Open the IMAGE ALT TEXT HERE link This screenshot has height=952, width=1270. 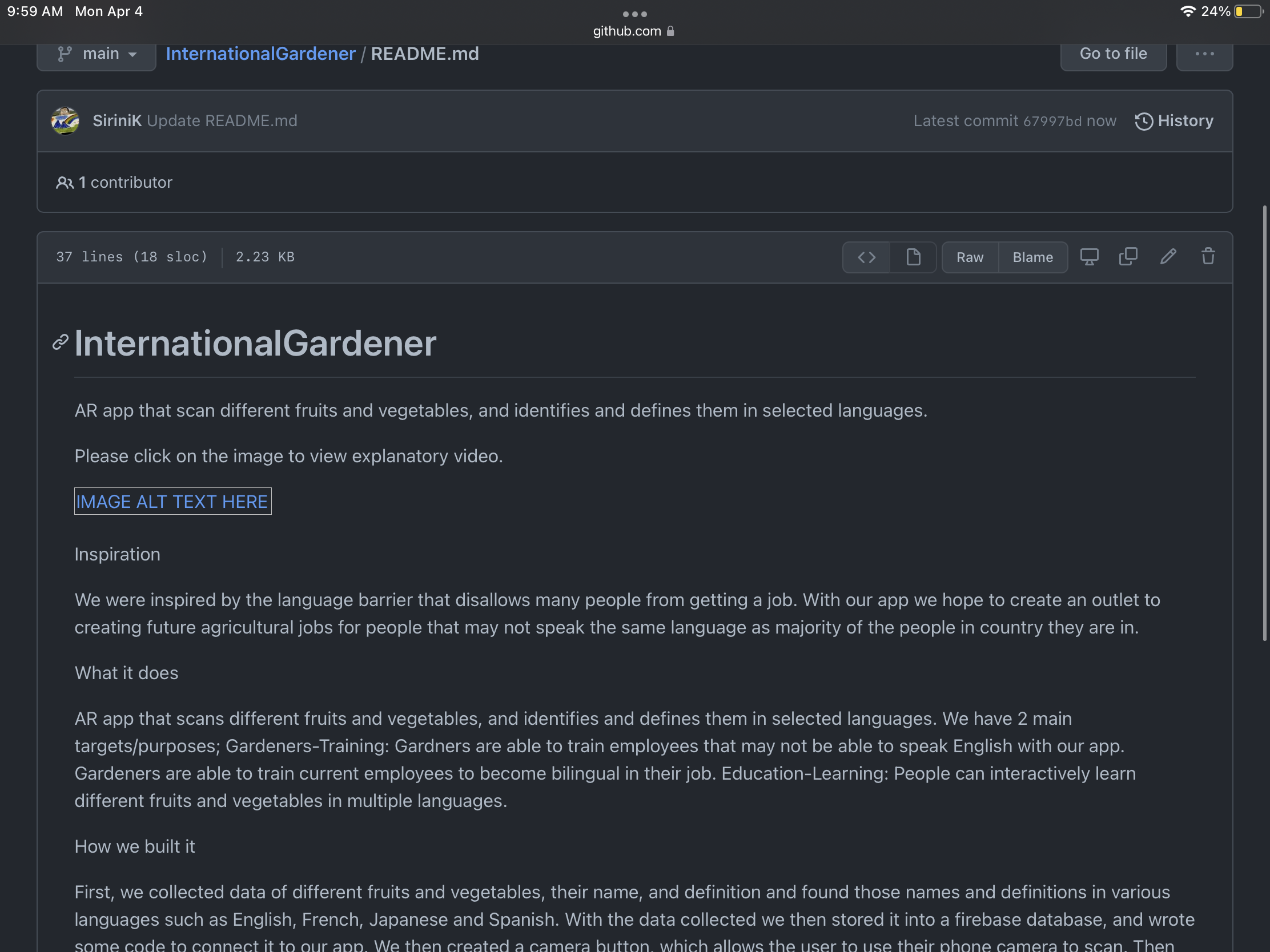pos(172,502)
